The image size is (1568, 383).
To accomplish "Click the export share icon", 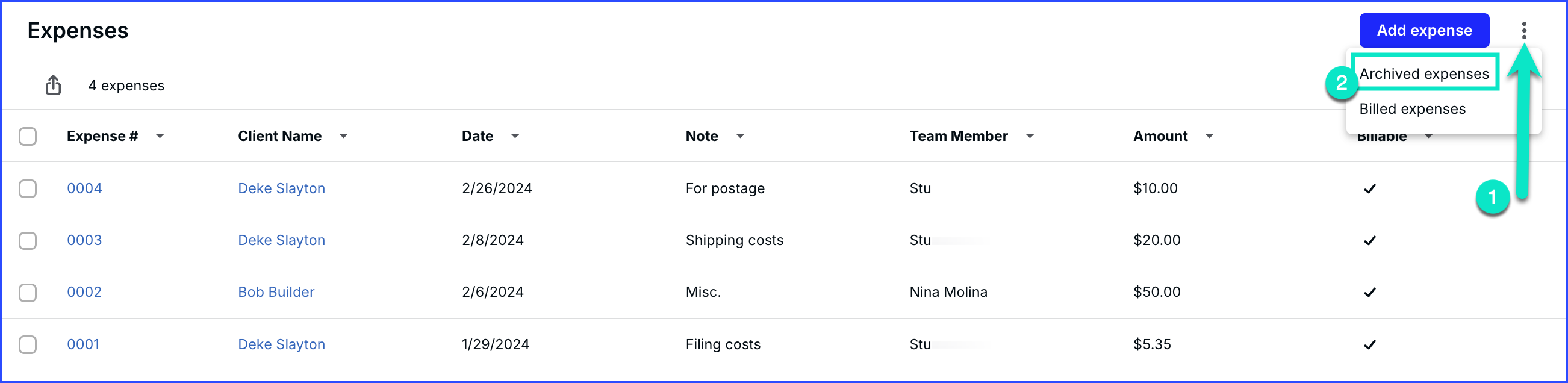I will (x=53, y=86).
